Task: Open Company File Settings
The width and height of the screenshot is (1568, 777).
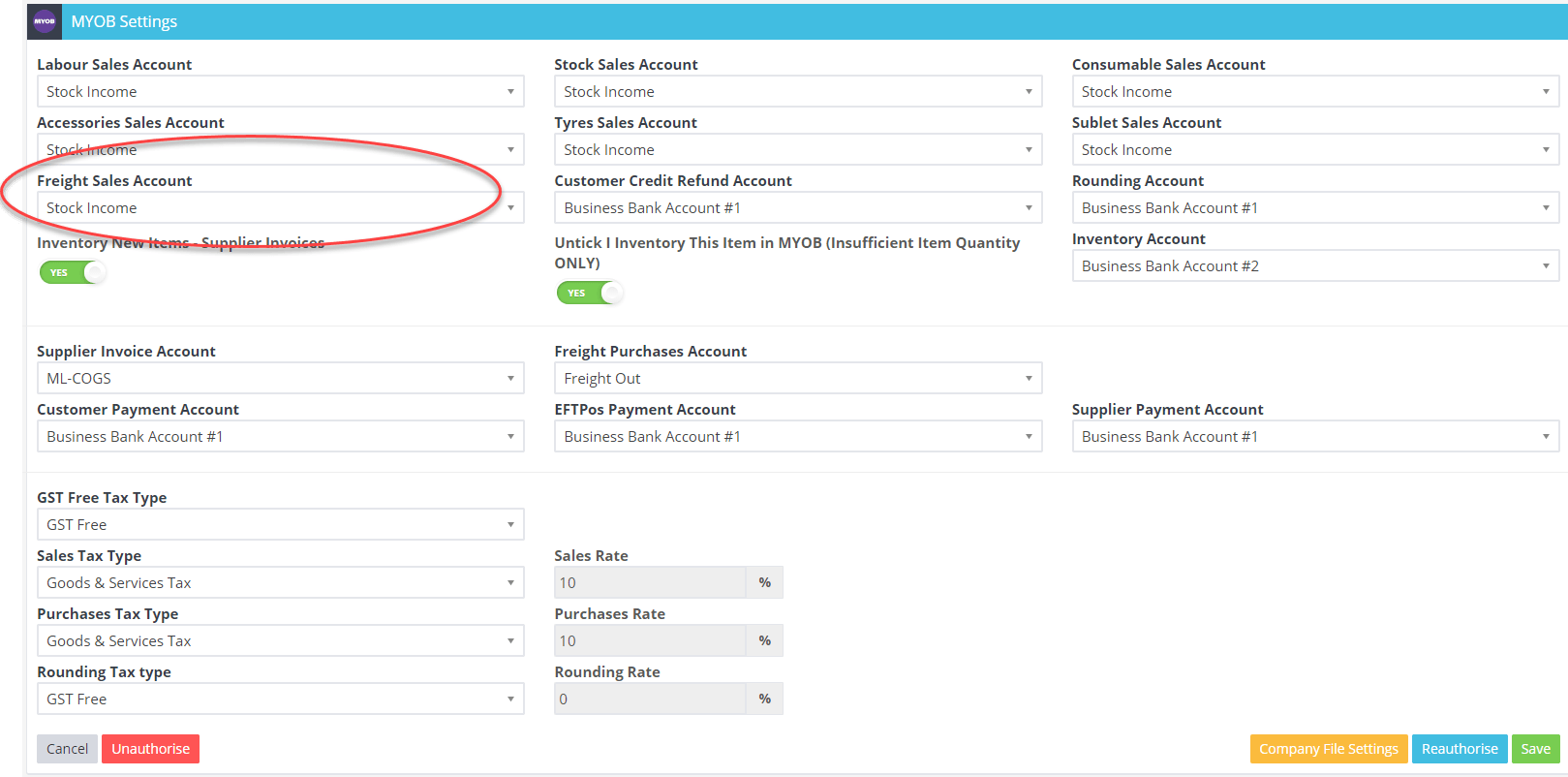Action: pos(1329,749)
